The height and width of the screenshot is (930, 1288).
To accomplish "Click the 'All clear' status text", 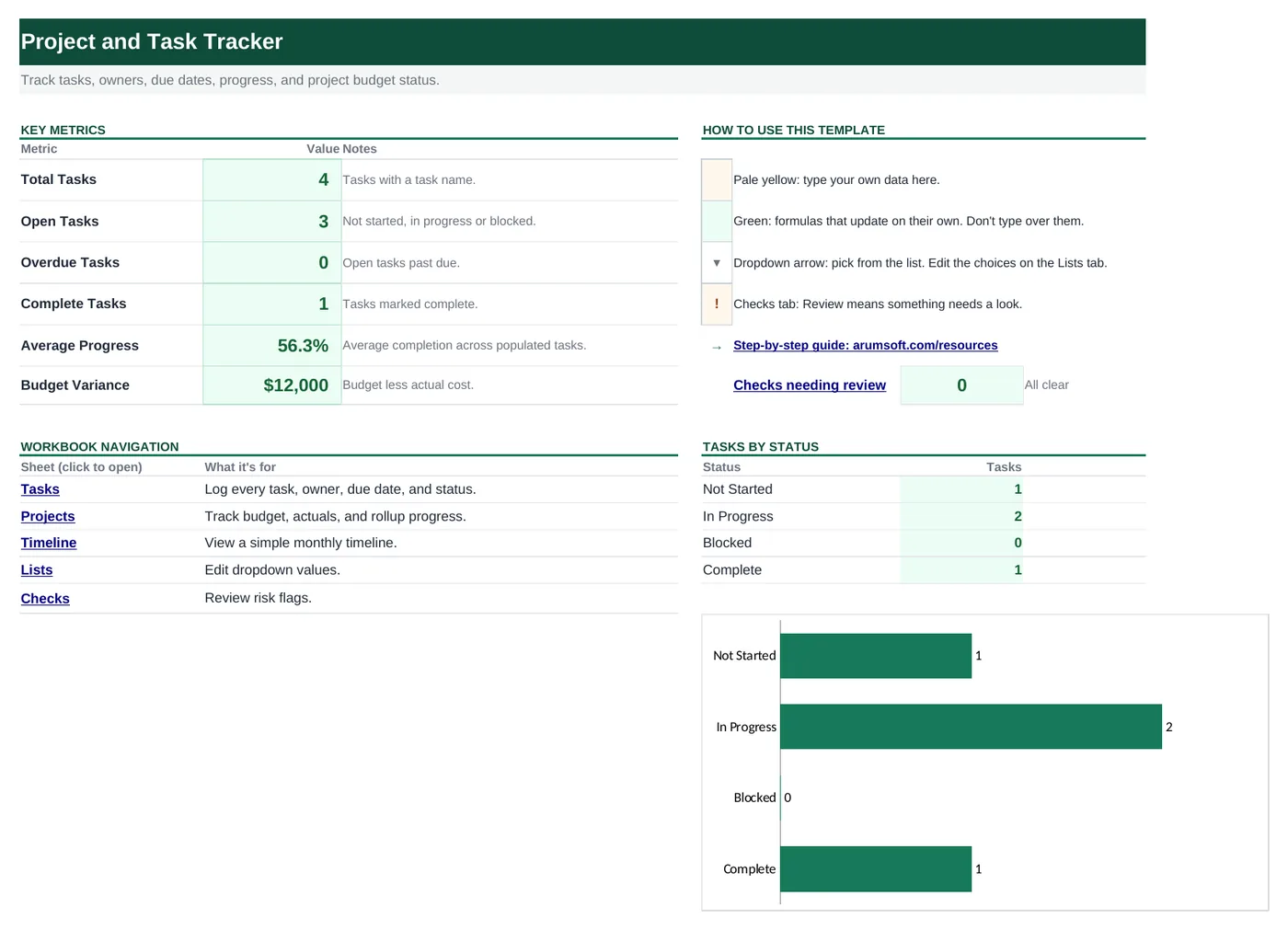I will point(1047,385).
